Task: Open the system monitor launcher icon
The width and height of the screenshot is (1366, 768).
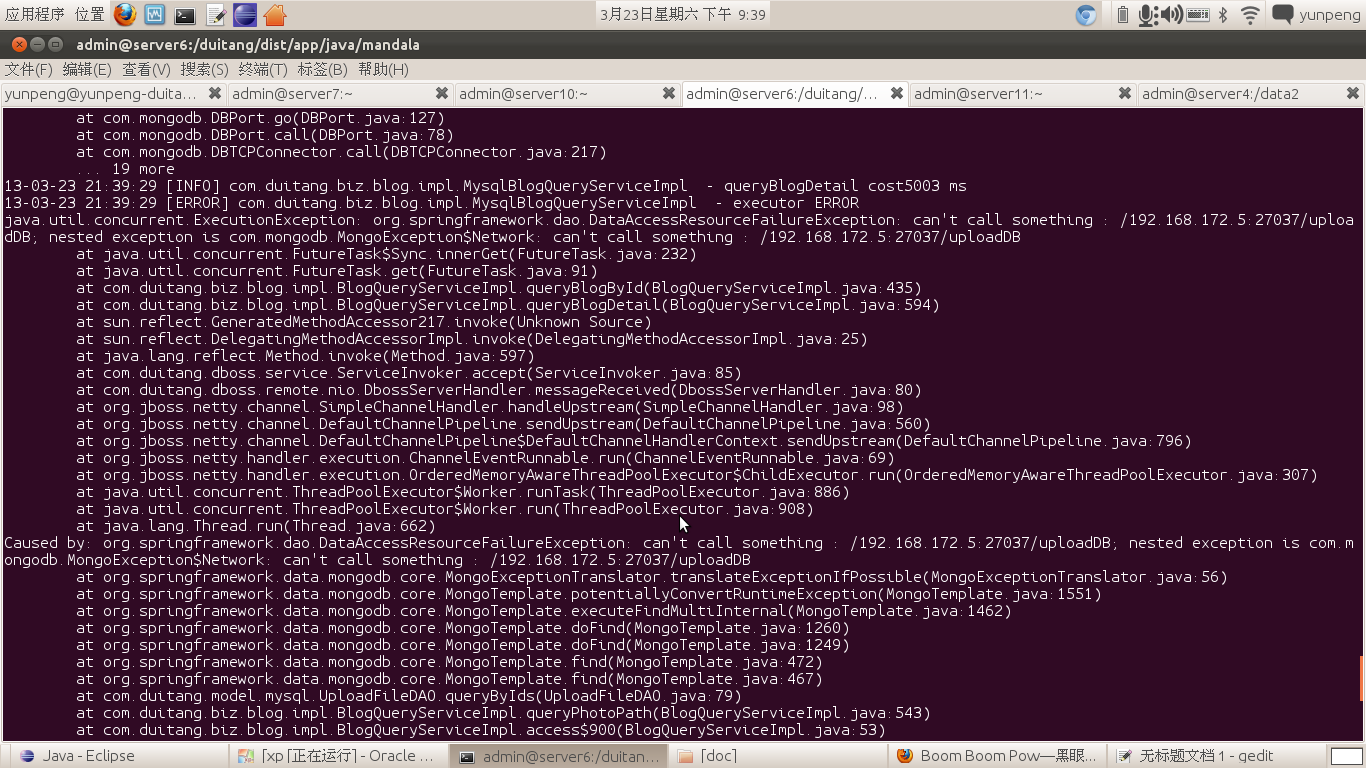Action: pyautogui.click(x=155, y=15)
